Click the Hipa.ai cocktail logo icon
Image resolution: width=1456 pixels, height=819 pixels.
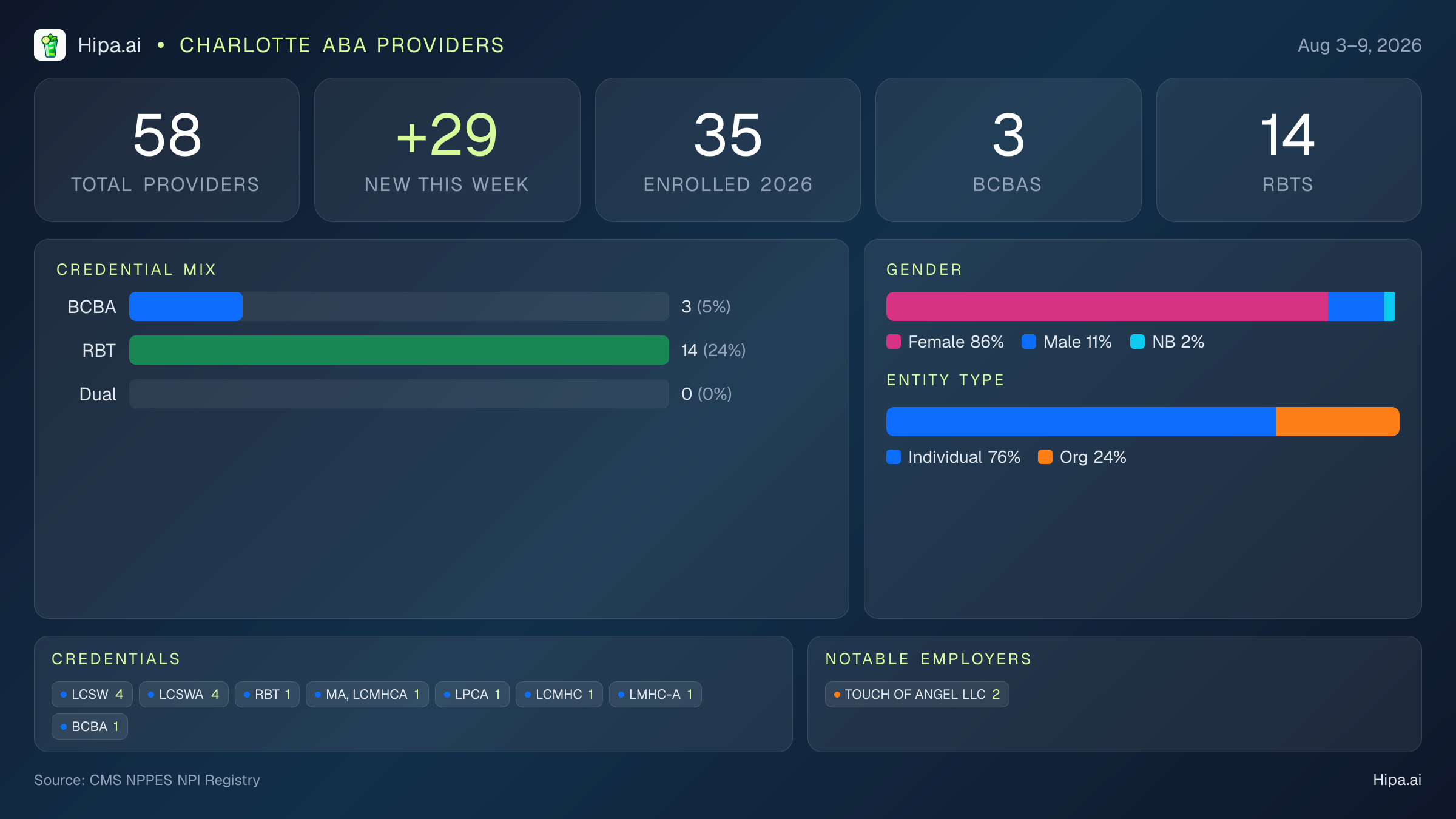tap(50, 45)
